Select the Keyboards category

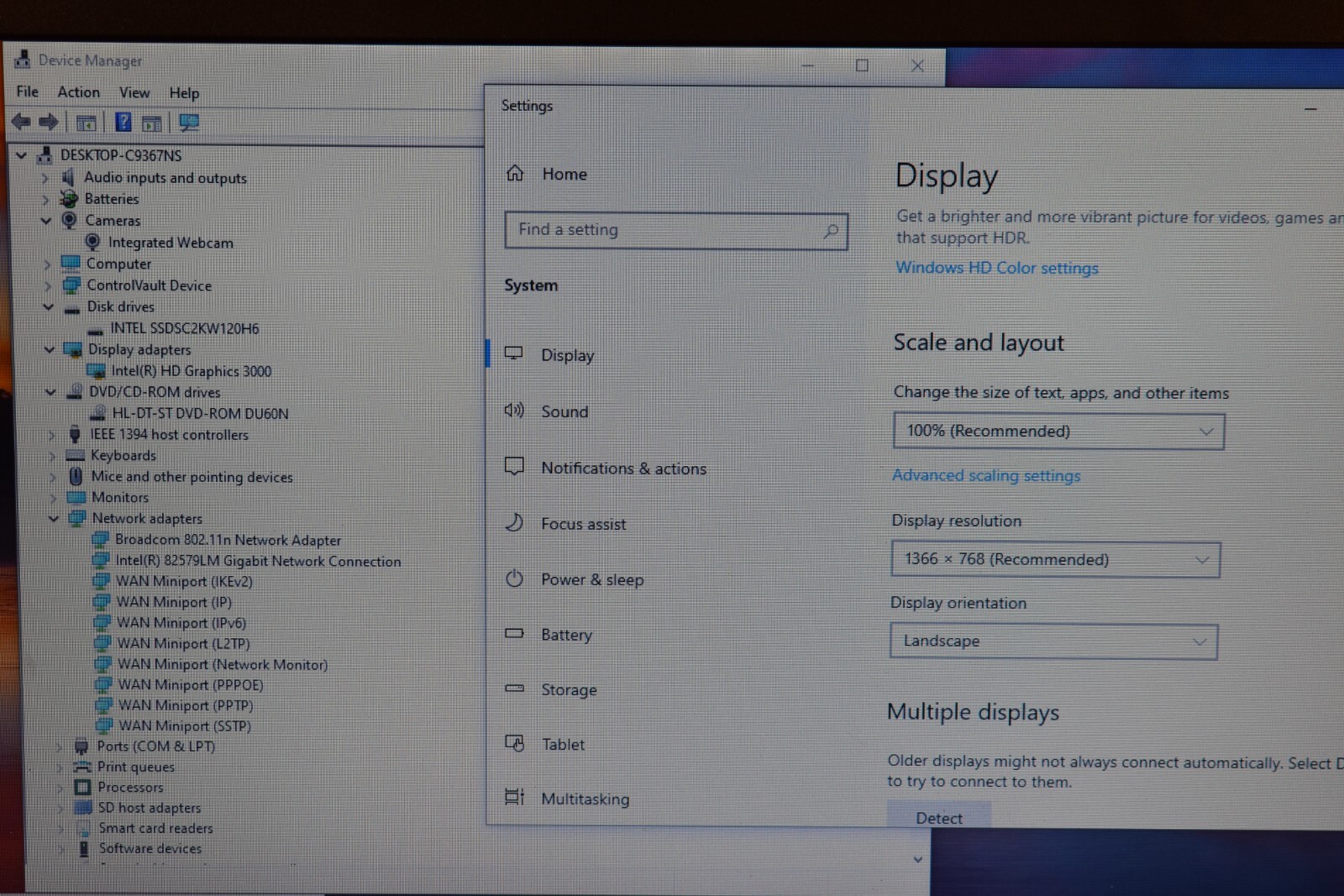point(123,455)
